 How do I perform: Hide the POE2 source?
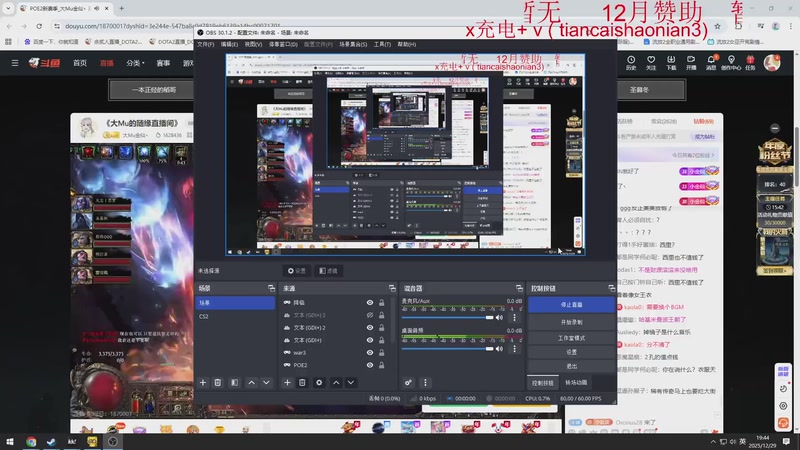[370, 365]
